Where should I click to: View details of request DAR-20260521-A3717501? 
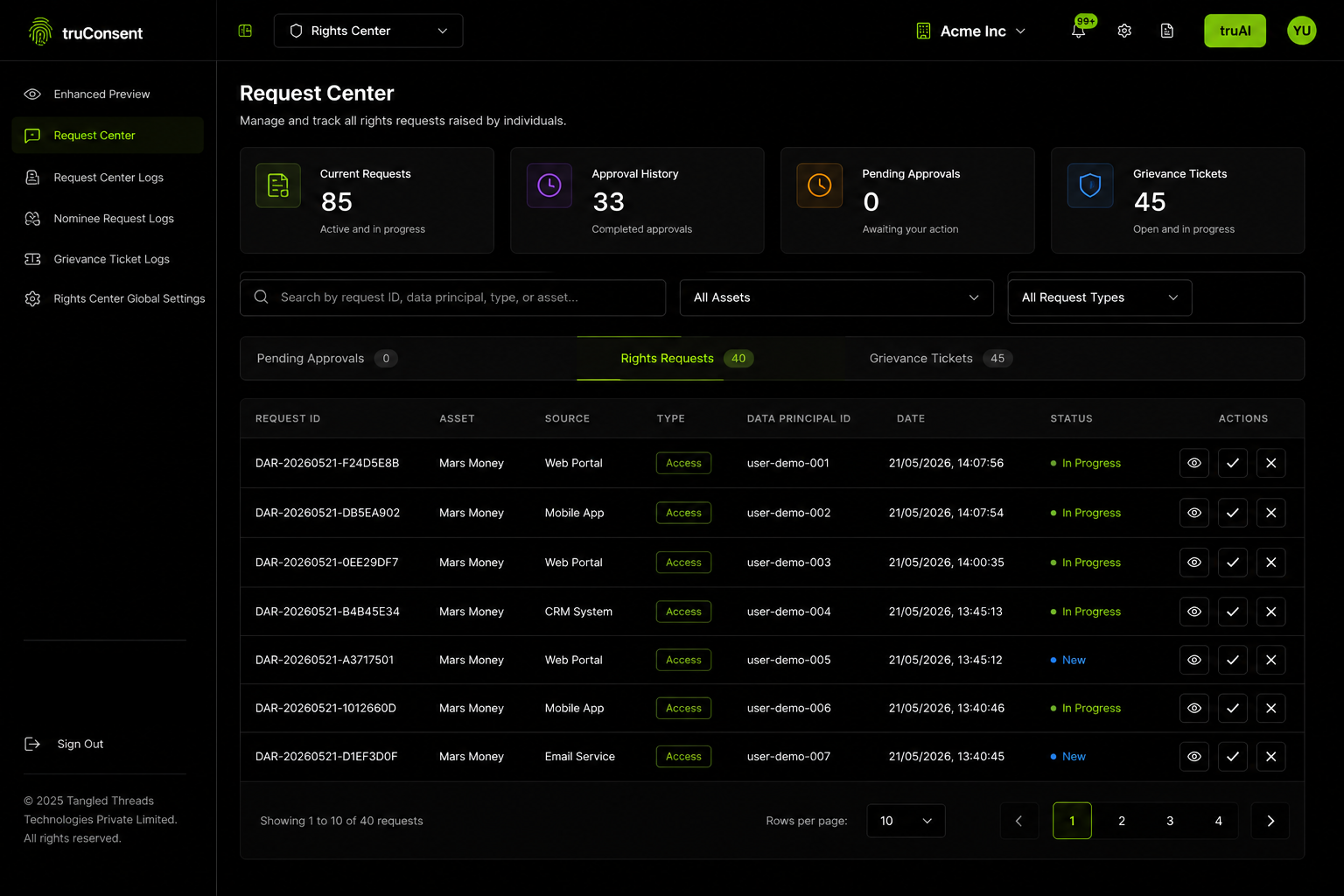[1194, 660]
